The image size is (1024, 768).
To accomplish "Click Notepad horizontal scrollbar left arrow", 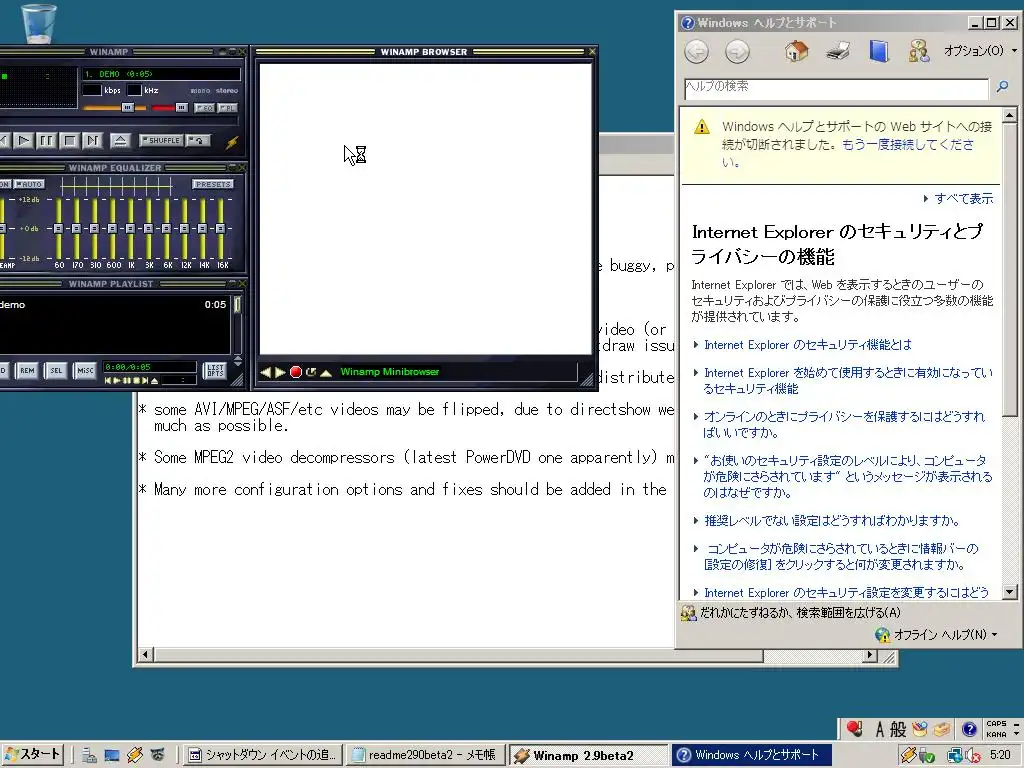I will pos(146,655).
